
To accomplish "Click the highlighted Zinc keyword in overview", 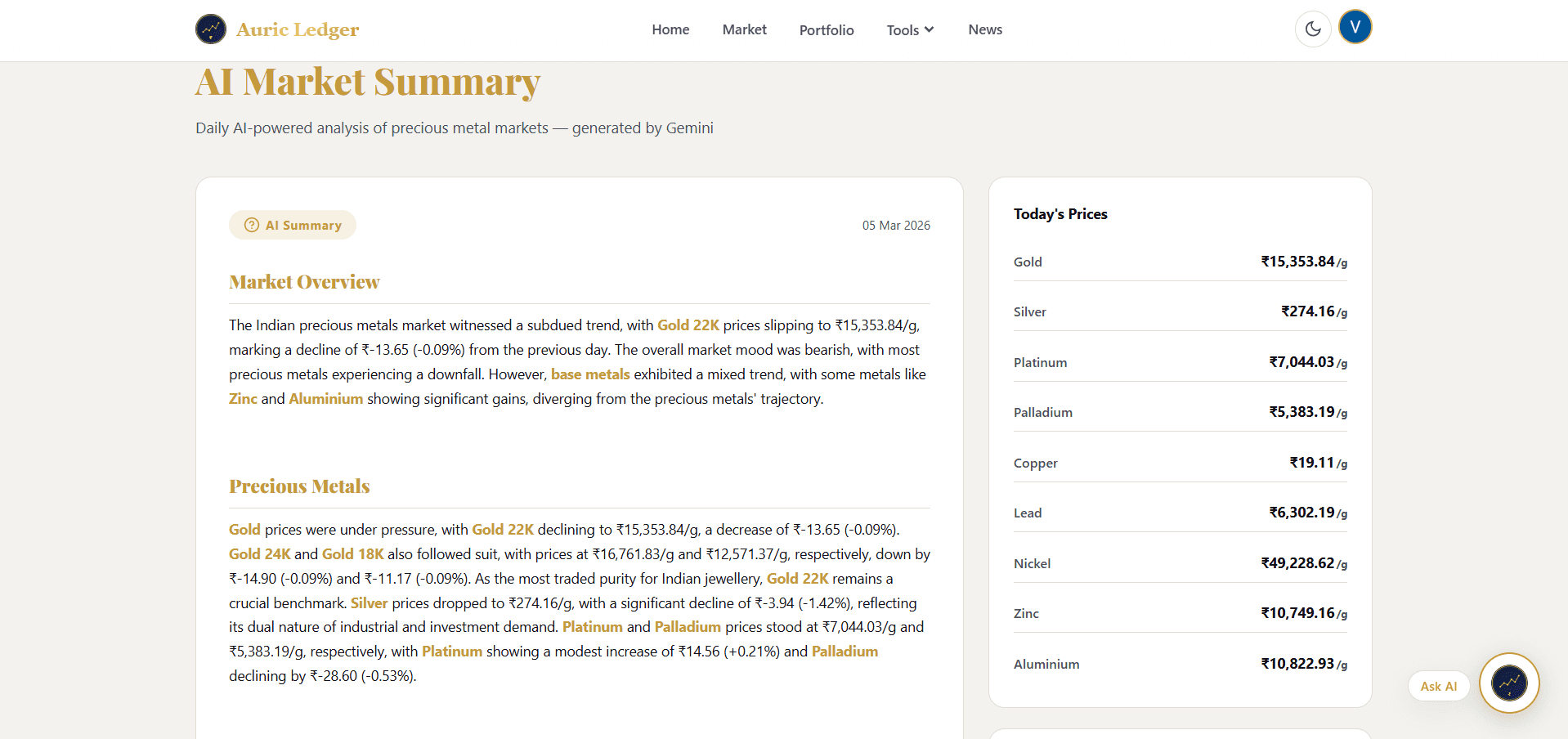I will click(243, 399).
